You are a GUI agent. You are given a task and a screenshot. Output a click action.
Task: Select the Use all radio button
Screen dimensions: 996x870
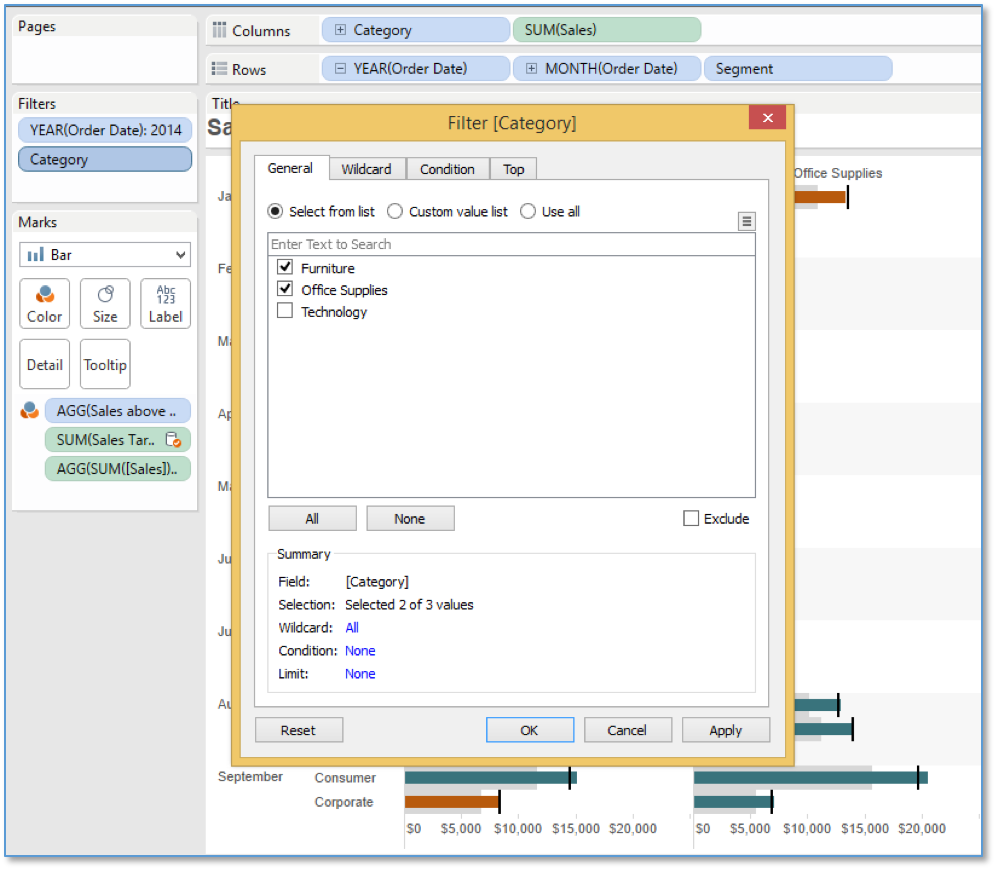(528, 211)
